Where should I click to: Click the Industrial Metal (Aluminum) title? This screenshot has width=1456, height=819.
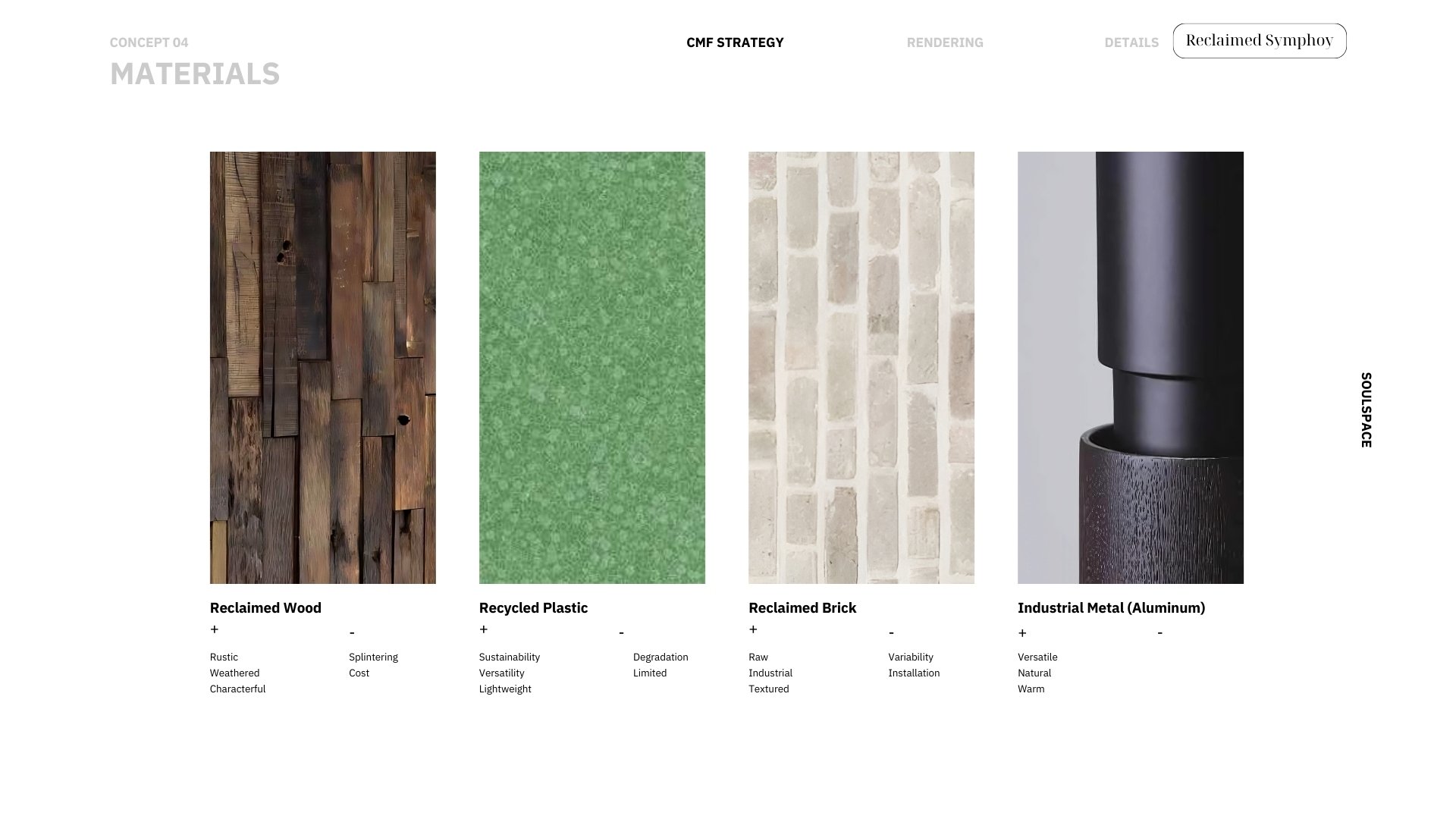pos(1111,608)
